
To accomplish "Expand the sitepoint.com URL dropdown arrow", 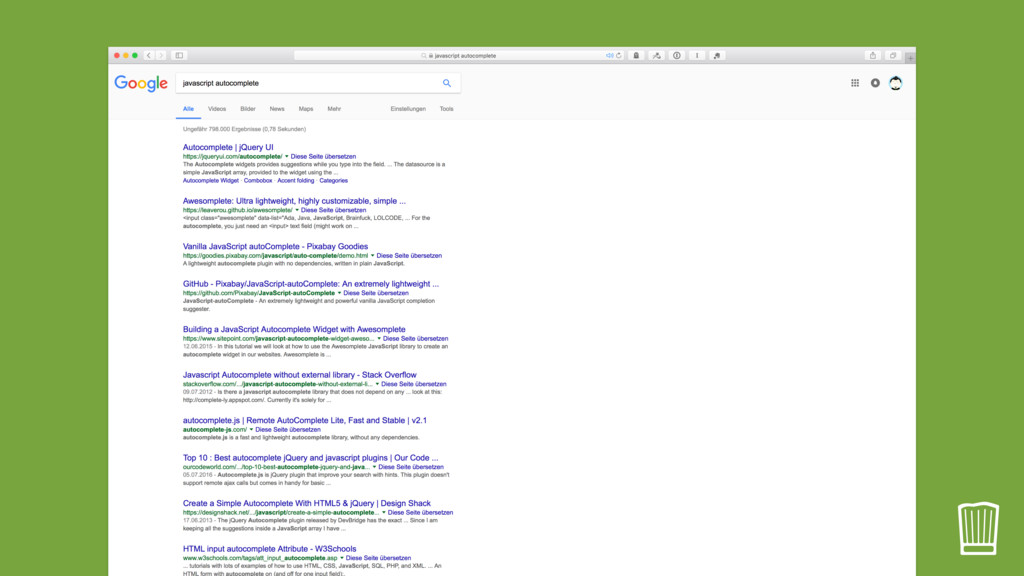I will [379, 339].
